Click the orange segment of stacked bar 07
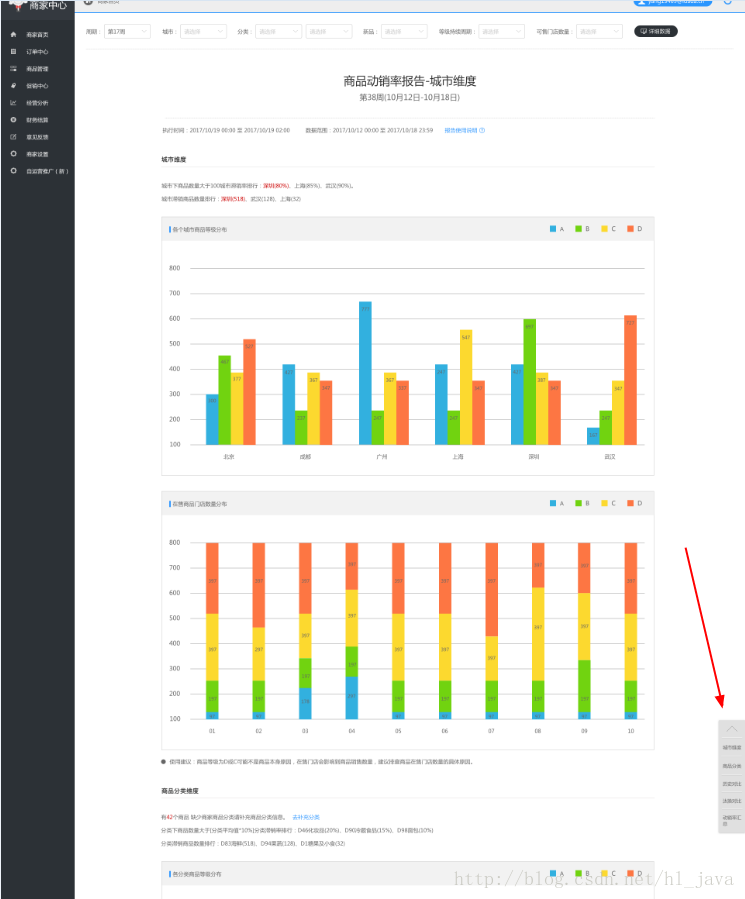Screen dimensions: 745x899 [x=492, y=589]
